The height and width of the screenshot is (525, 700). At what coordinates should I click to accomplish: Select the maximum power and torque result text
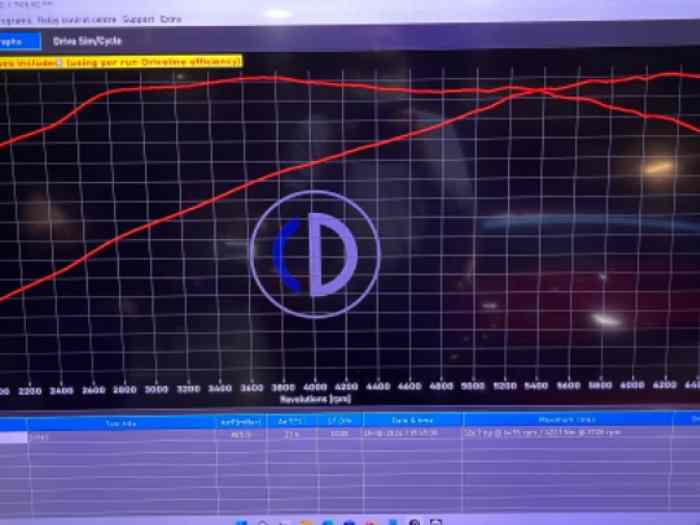click(x=542, y=433)
